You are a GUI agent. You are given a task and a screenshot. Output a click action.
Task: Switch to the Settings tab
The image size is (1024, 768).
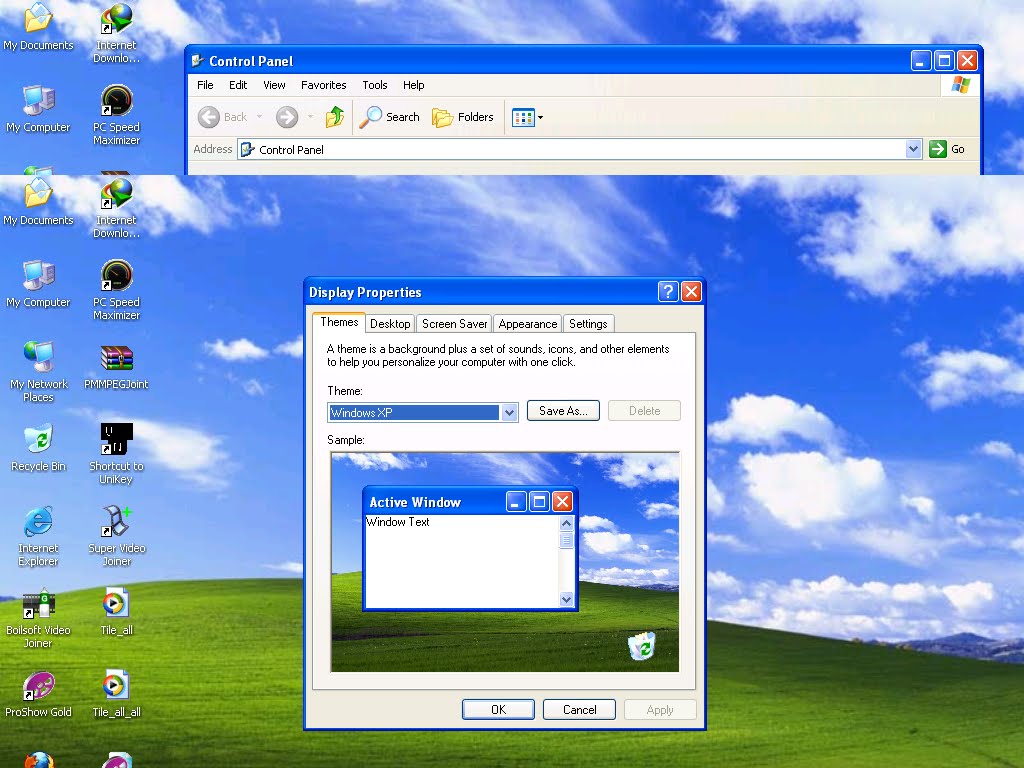tap(588, 324)
